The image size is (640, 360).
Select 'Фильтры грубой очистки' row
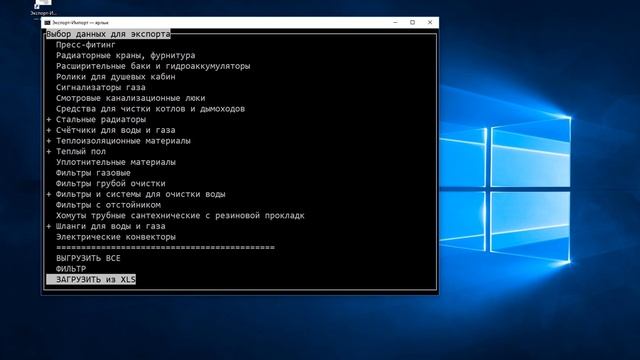click(111, 184)
